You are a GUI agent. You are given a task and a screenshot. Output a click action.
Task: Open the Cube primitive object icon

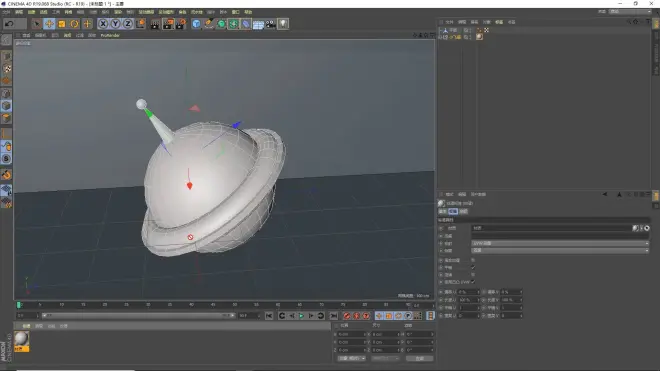[x=196, y=24]
